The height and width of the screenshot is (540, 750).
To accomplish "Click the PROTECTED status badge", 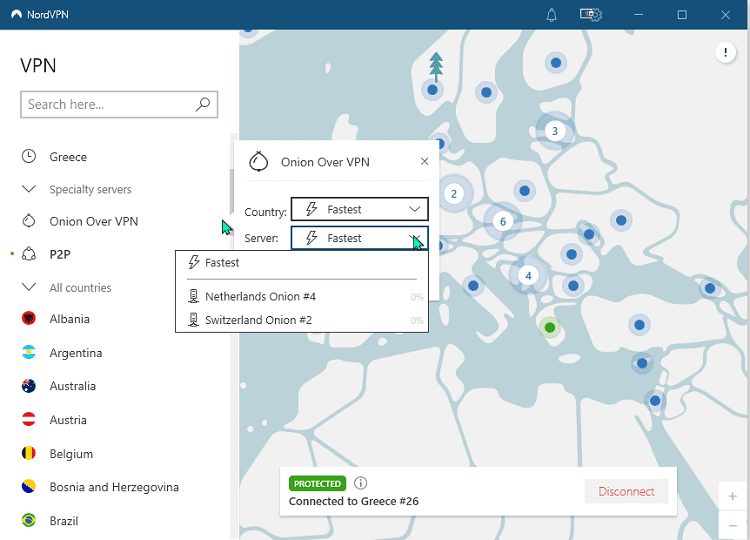I will 317,484.
